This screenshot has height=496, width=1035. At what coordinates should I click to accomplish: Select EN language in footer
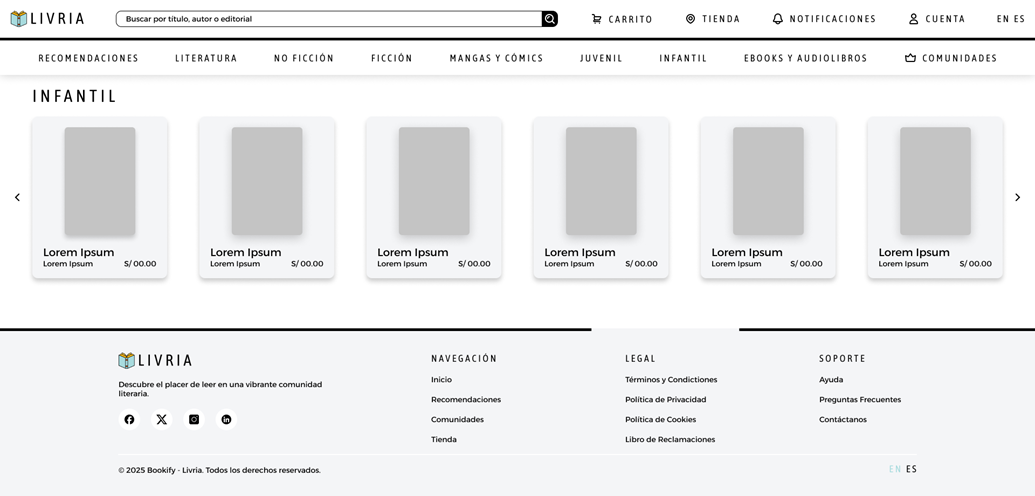pyautogui.click(x=895, y=470)
